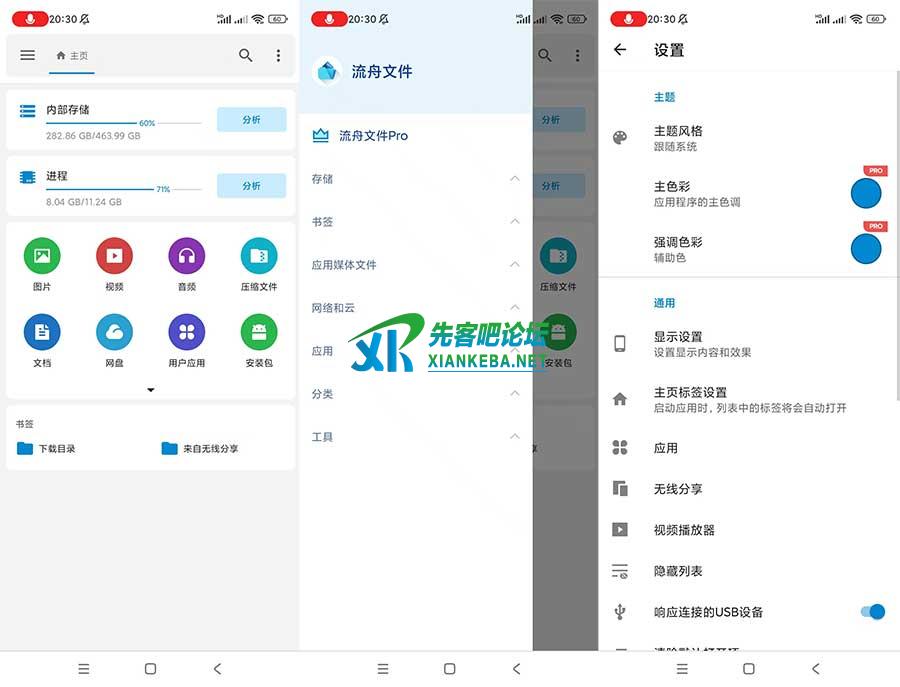Screen dimensions: 900x687
Task: Open the hamburger navigation menu on home screen
Action: (28, 56)
